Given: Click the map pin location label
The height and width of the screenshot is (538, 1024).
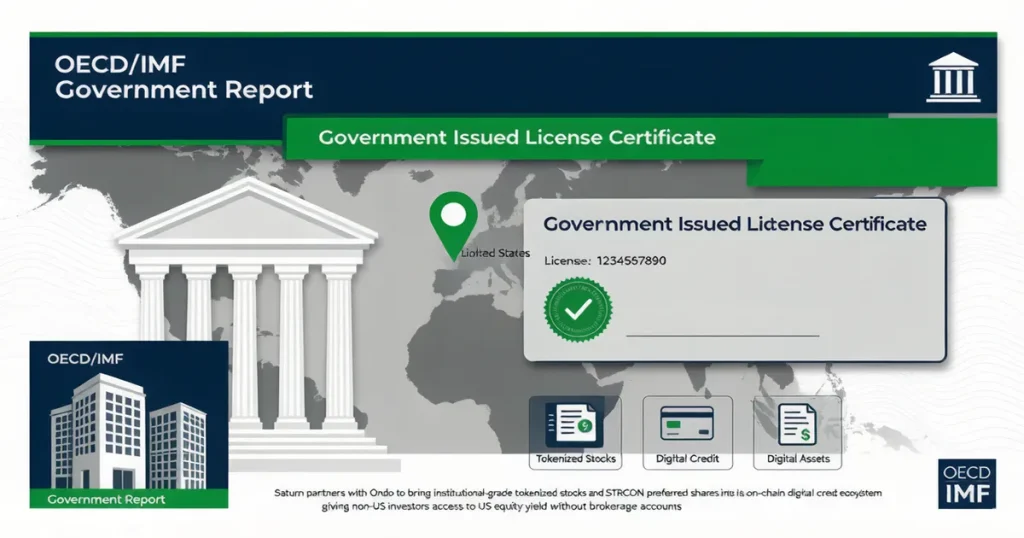Looking at the screenshot, I should coord(495,253).
